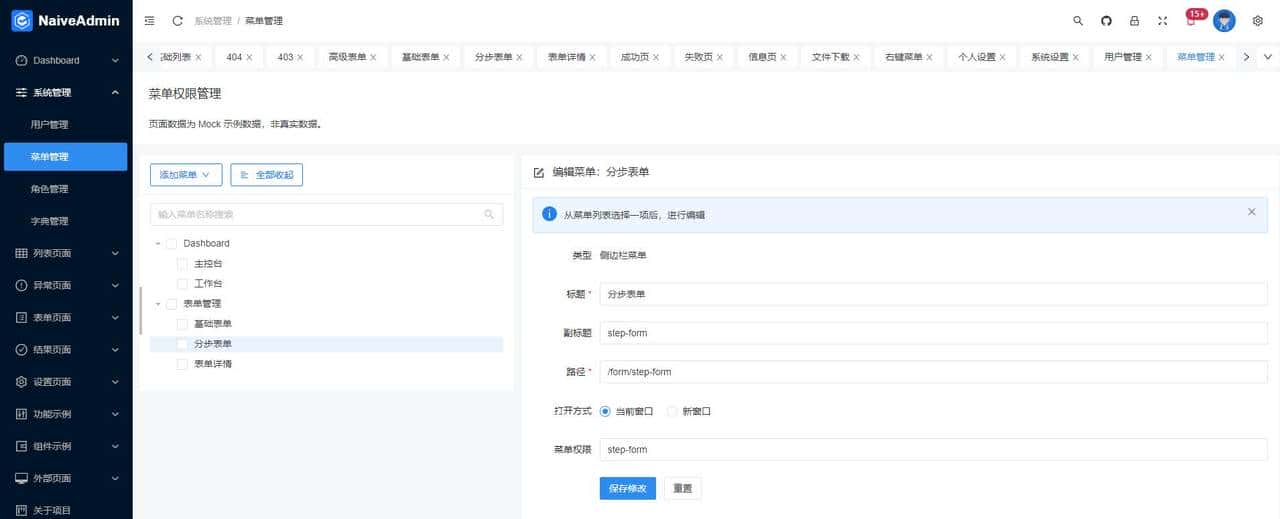Collapse the sidebar with the menu-fold icon
Viewport: 1280px width, 519px height.
click(150, 20)
